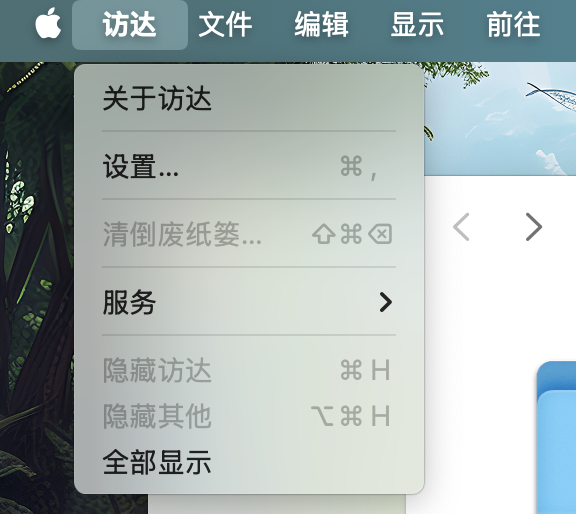Select 清倒废纸篓… menu entry
The width and height of the screenshot is (576, 514).
coord(249,234)
